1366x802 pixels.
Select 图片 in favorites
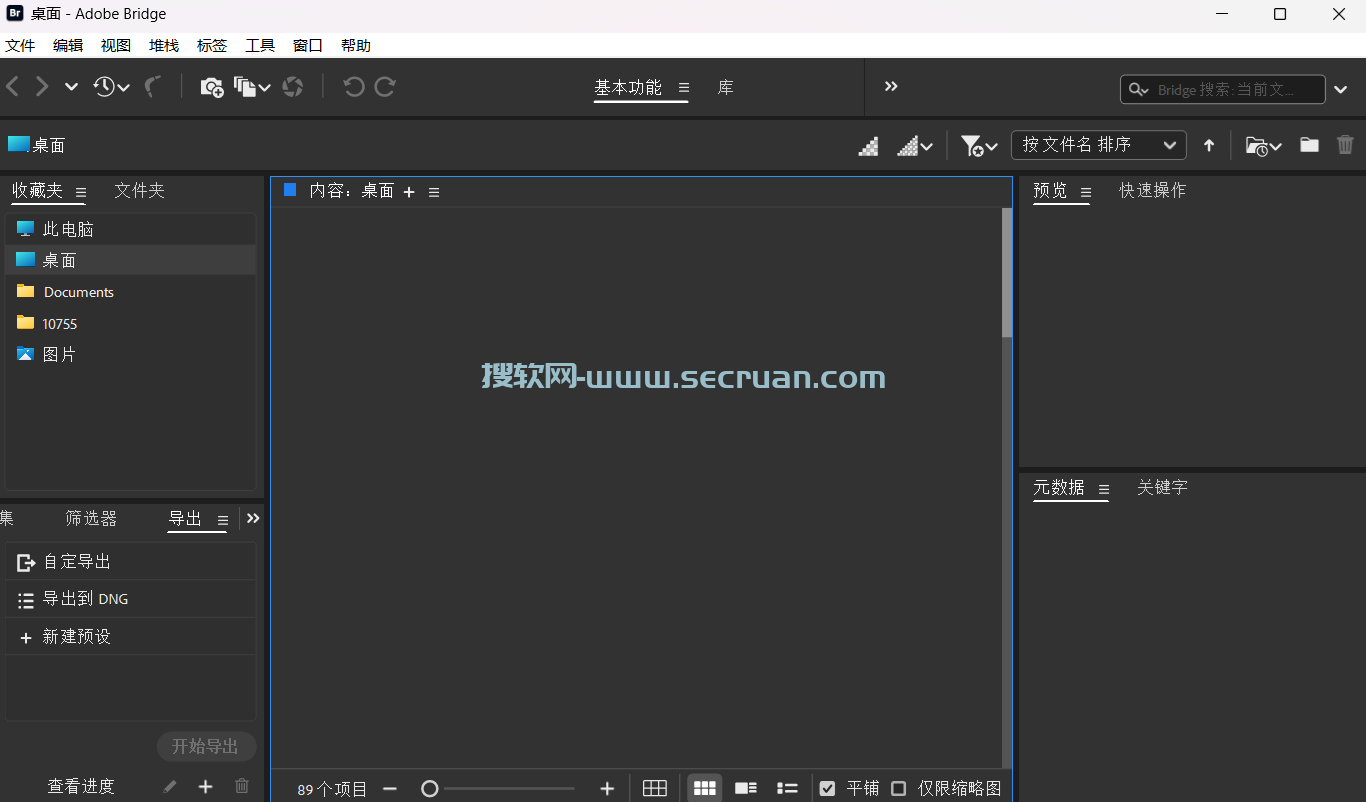tap(130, 354)
